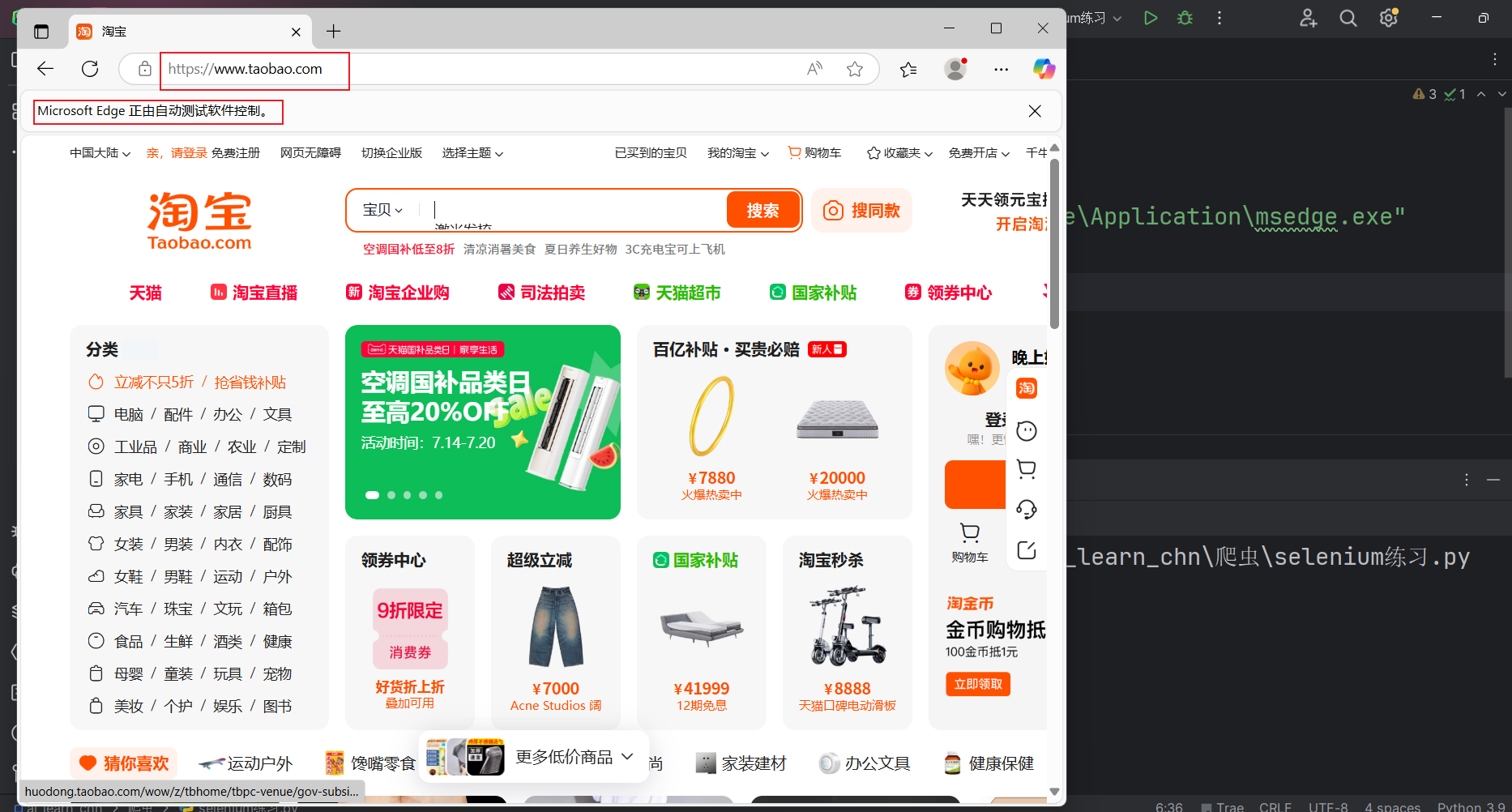
Task: Expand the 免费开店 dropdown
Action: tap(979, 153)
